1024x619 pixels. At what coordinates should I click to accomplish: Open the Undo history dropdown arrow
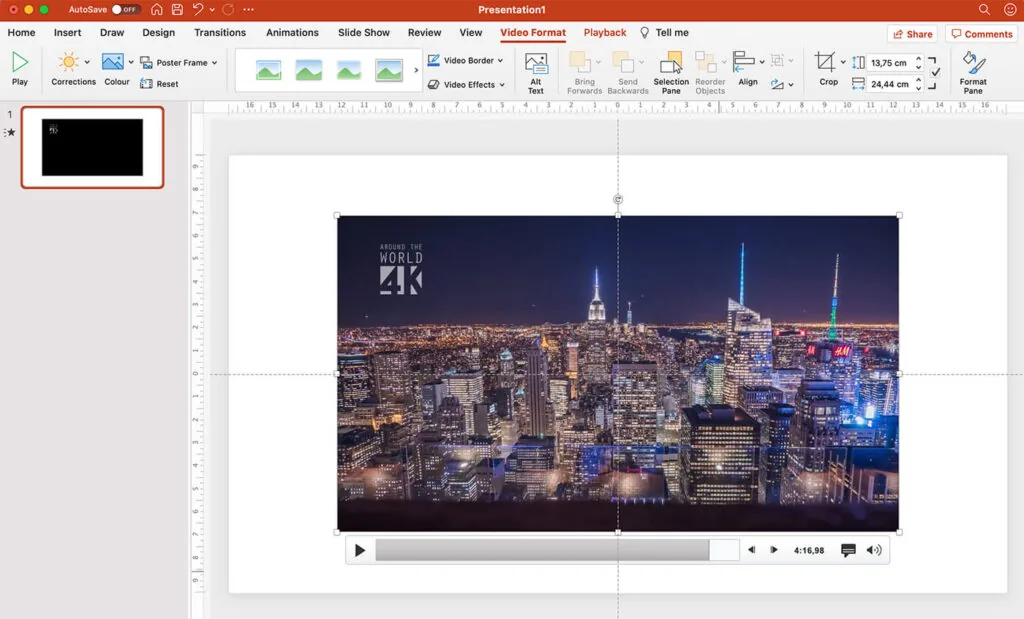(x=212, y=10)
